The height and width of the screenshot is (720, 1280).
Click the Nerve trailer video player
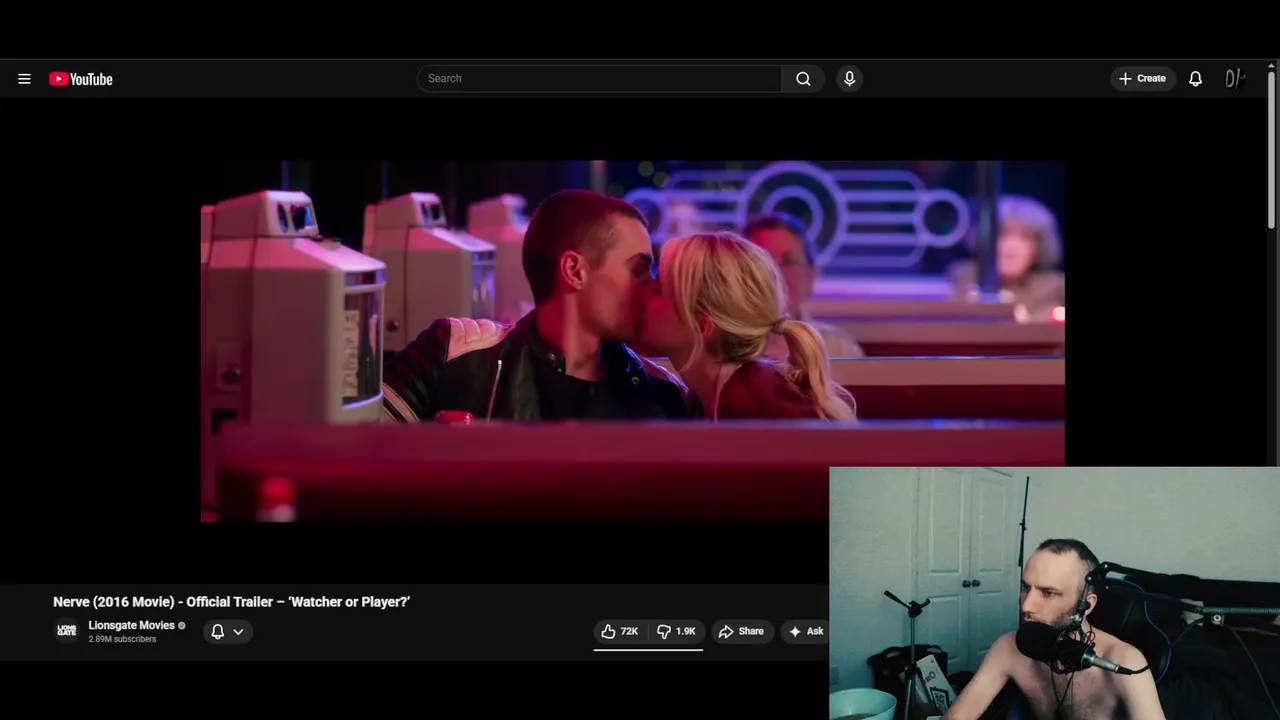pyautogui.click(x=633, y=340)
